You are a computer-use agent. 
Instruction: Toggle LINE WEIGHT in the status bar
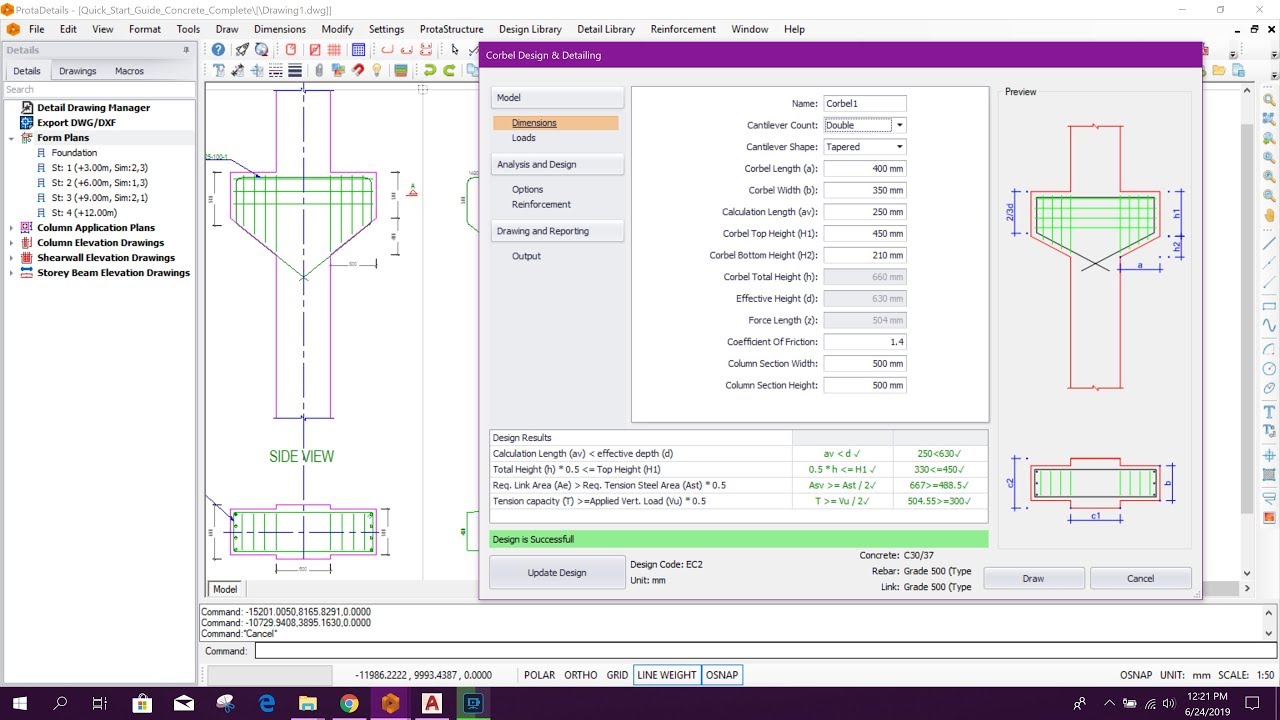(x=666, y=675)
